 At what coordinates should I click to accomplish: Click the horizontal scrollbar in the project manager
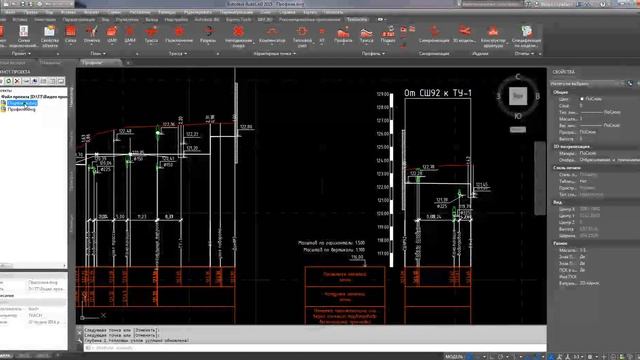click(x=33, y=266)
